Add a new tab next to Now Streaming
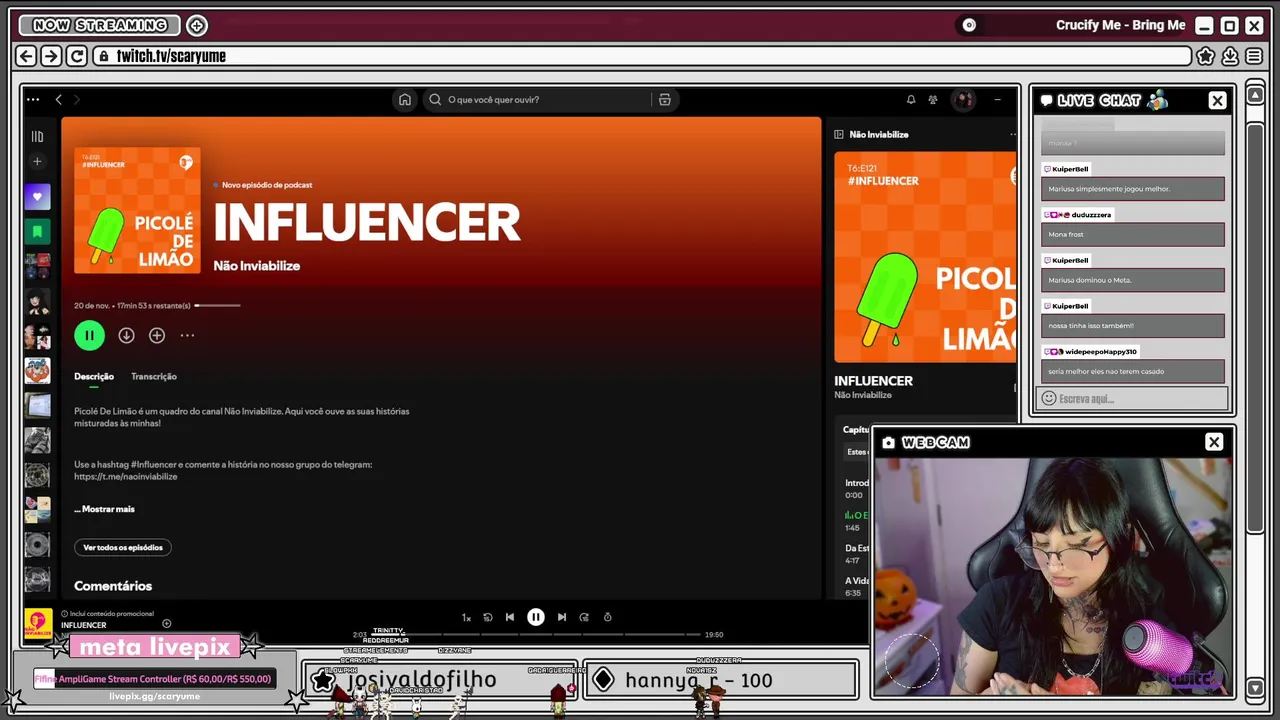This screenshot has width=1280, height=720. tap(197, 26)
